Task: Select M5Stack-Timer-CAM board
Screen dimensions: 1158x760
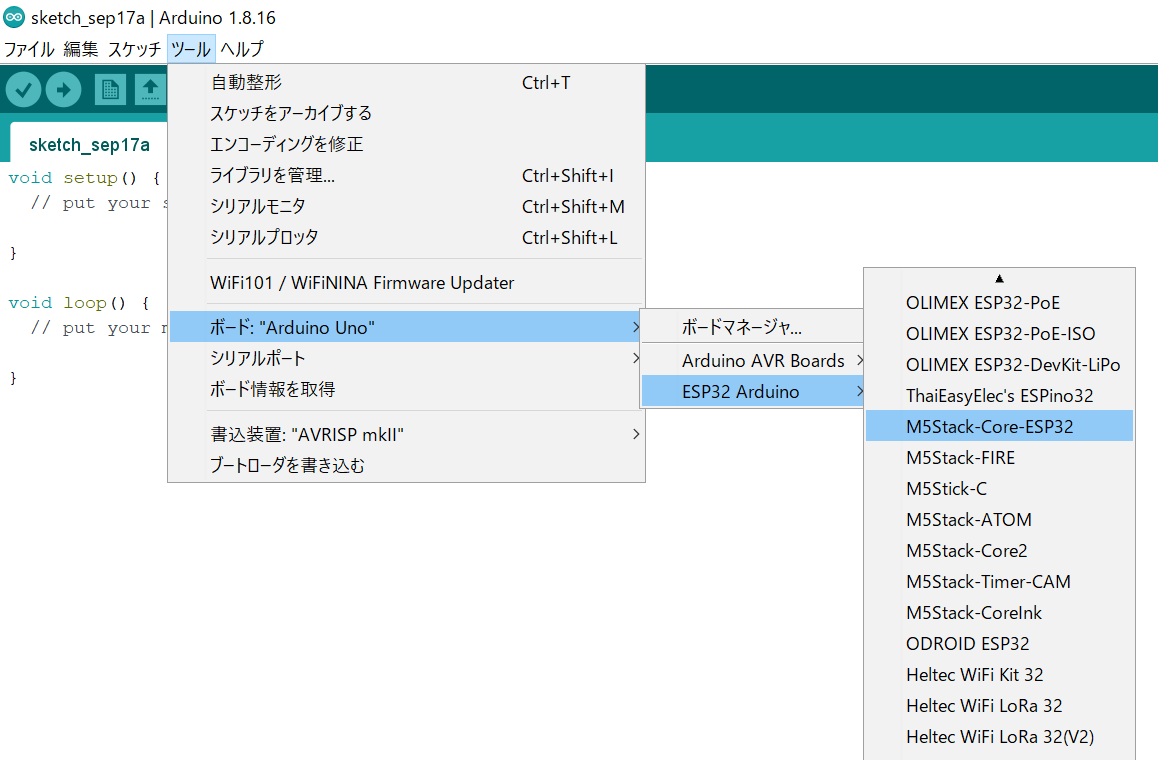Action: pos(999,582)
